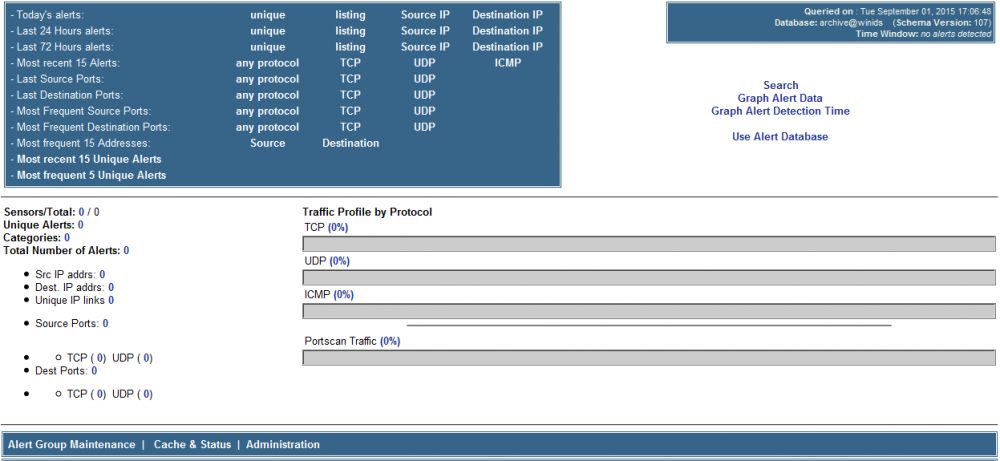
Task: Open Most recent 15 Unique Alerts
Action: click(x=88, y=159)
